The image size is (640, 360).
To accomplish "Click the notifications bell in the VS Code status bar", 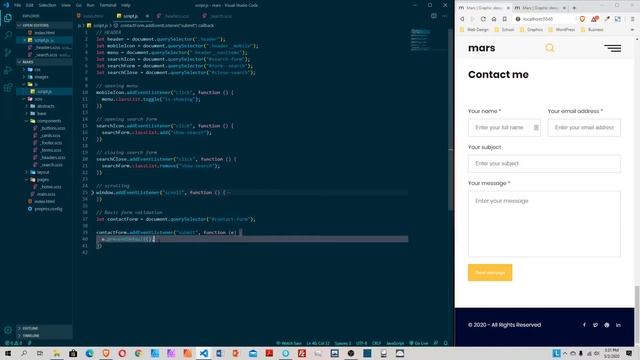I will (x=446, y=343).
